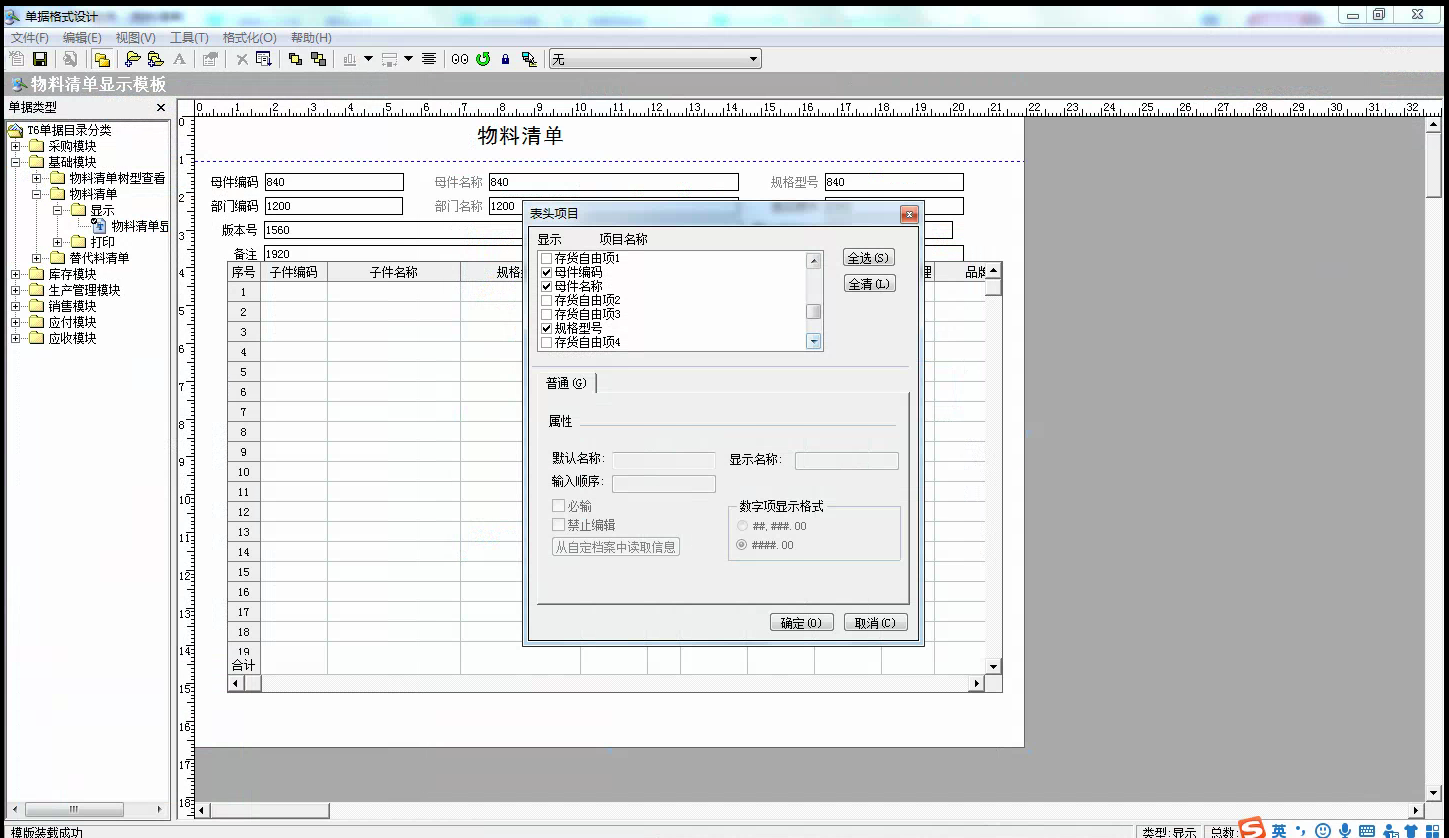Open the 格式化(O) menu
The width and height of the screenshot is (1449, 838).
pyautogui.click(x=249, y=38)
